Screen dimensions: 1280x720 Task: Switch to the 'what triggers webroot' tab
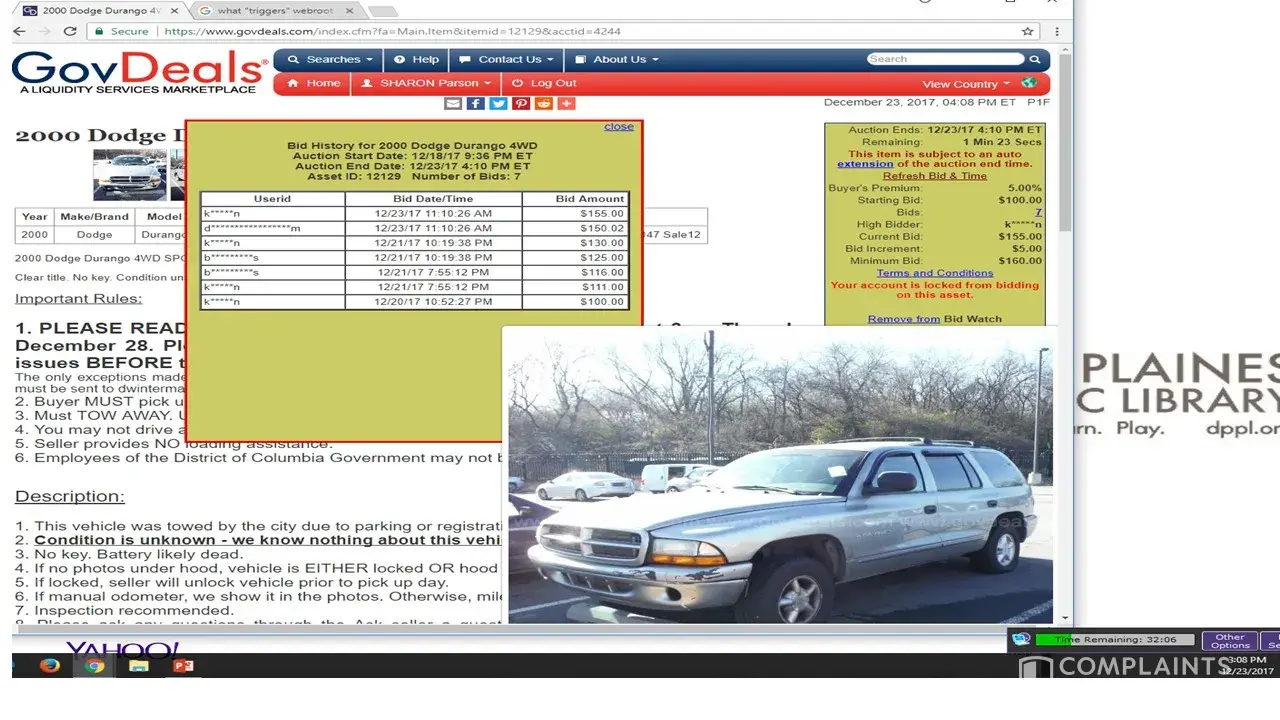(x=277, y=10)
